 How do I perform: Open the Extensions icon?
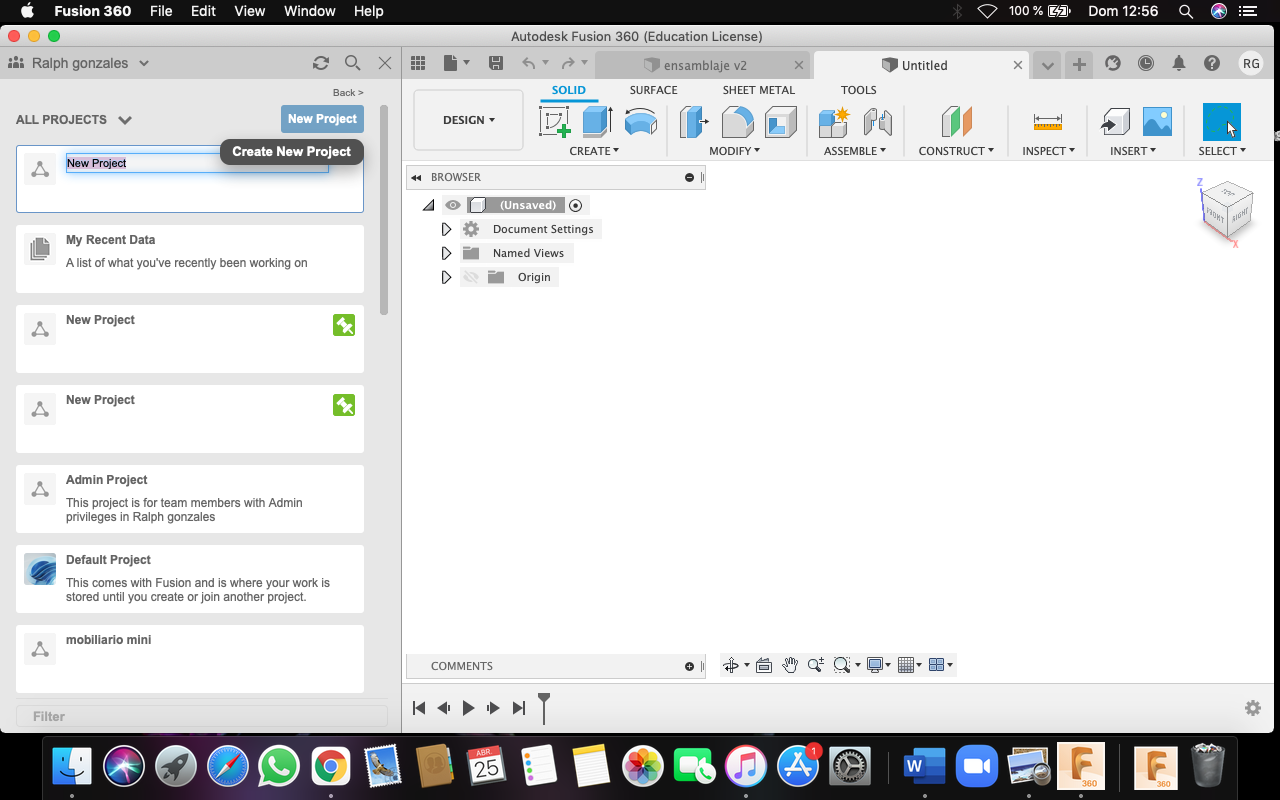(x=1113, y=63)
